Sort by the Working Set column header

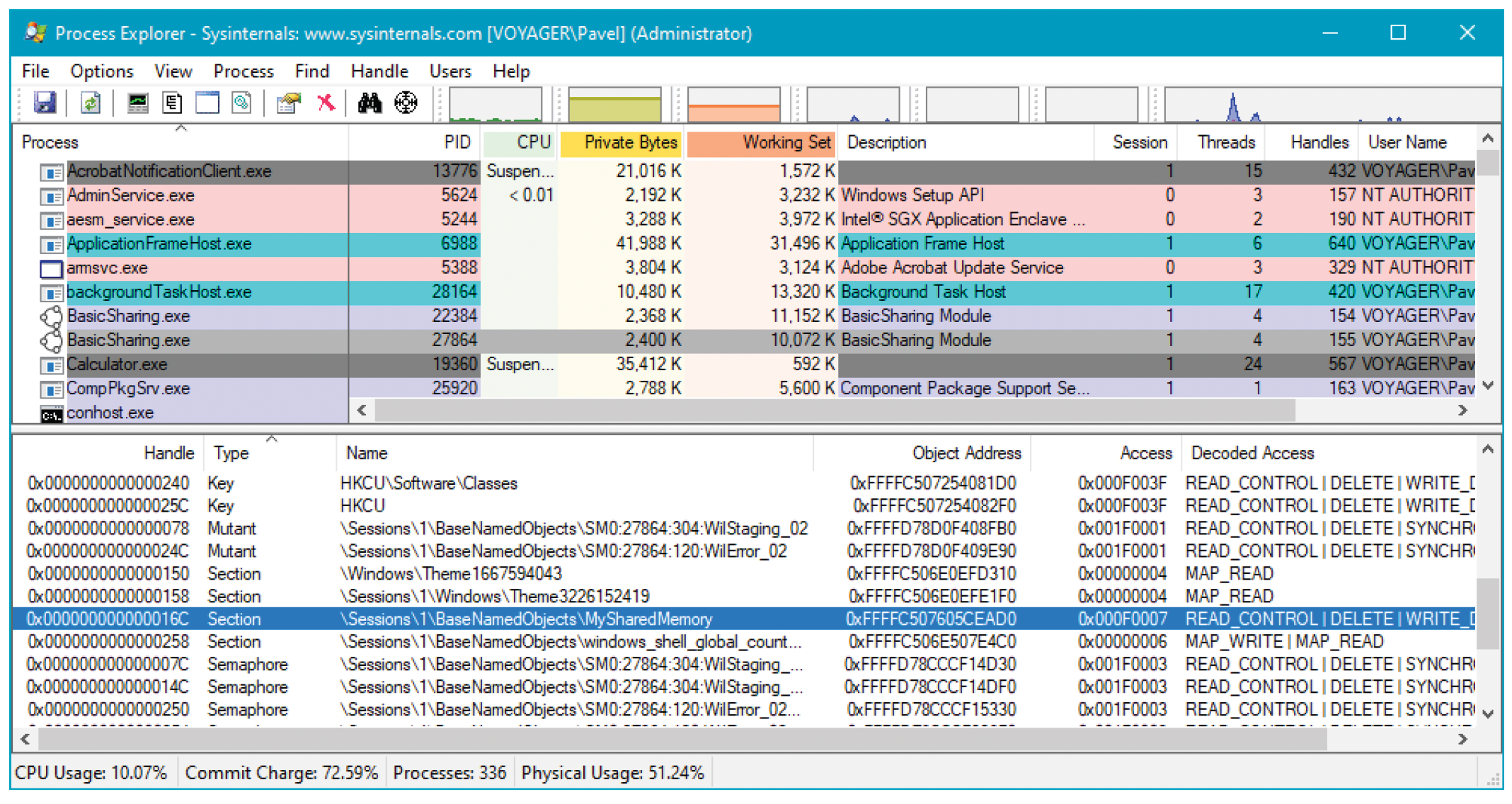tap(762, 143)
